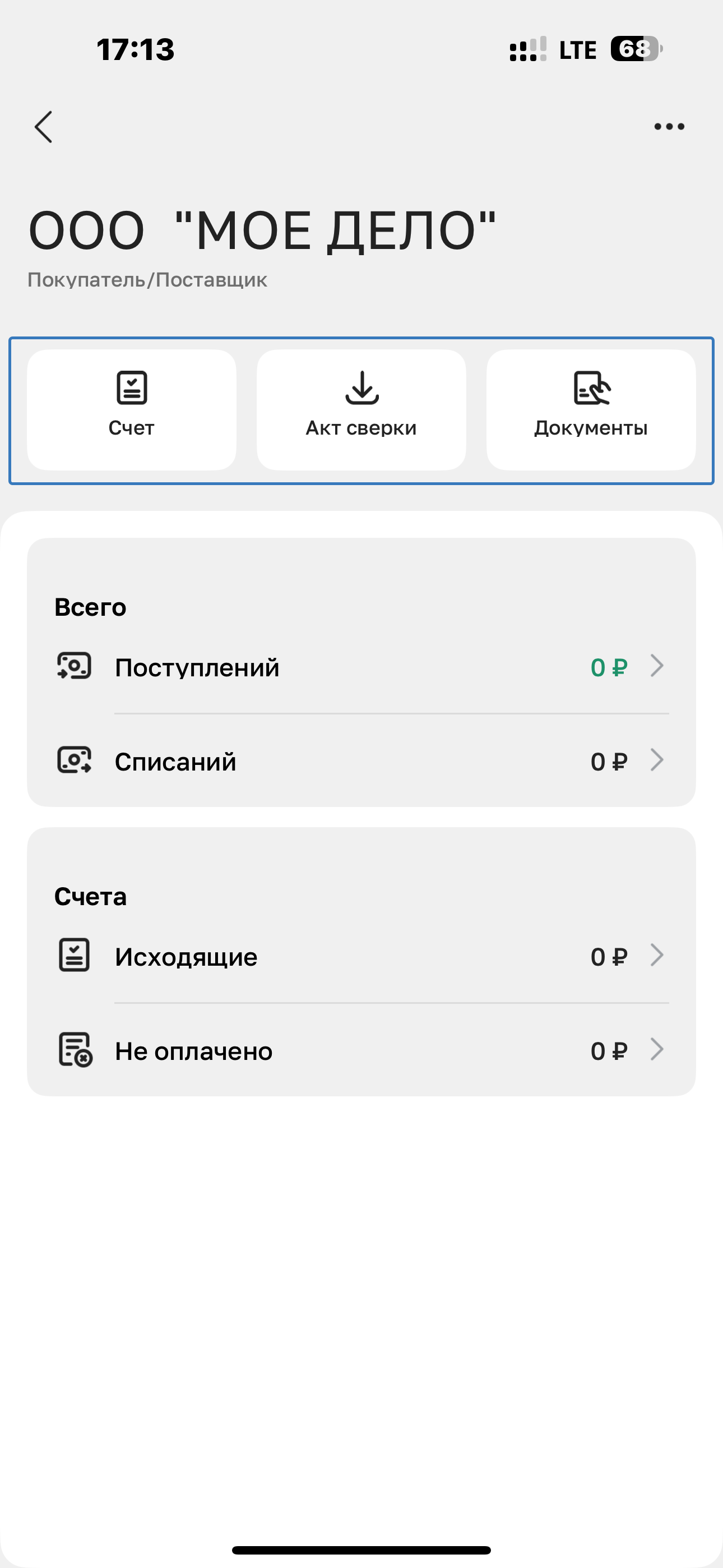Image resolution: width=723 pixels, height=1568 pixels.
Task: Expand Списаний using its chevron
Action: pyautogui.click(x=657, y=760)
